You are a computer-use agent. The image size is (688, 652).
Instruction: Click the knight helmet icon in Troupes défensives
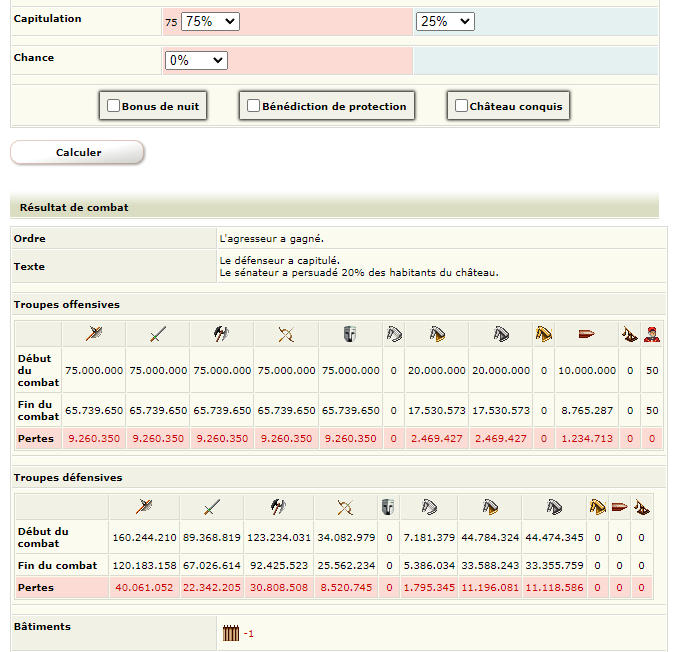click(x=388, y=507)
